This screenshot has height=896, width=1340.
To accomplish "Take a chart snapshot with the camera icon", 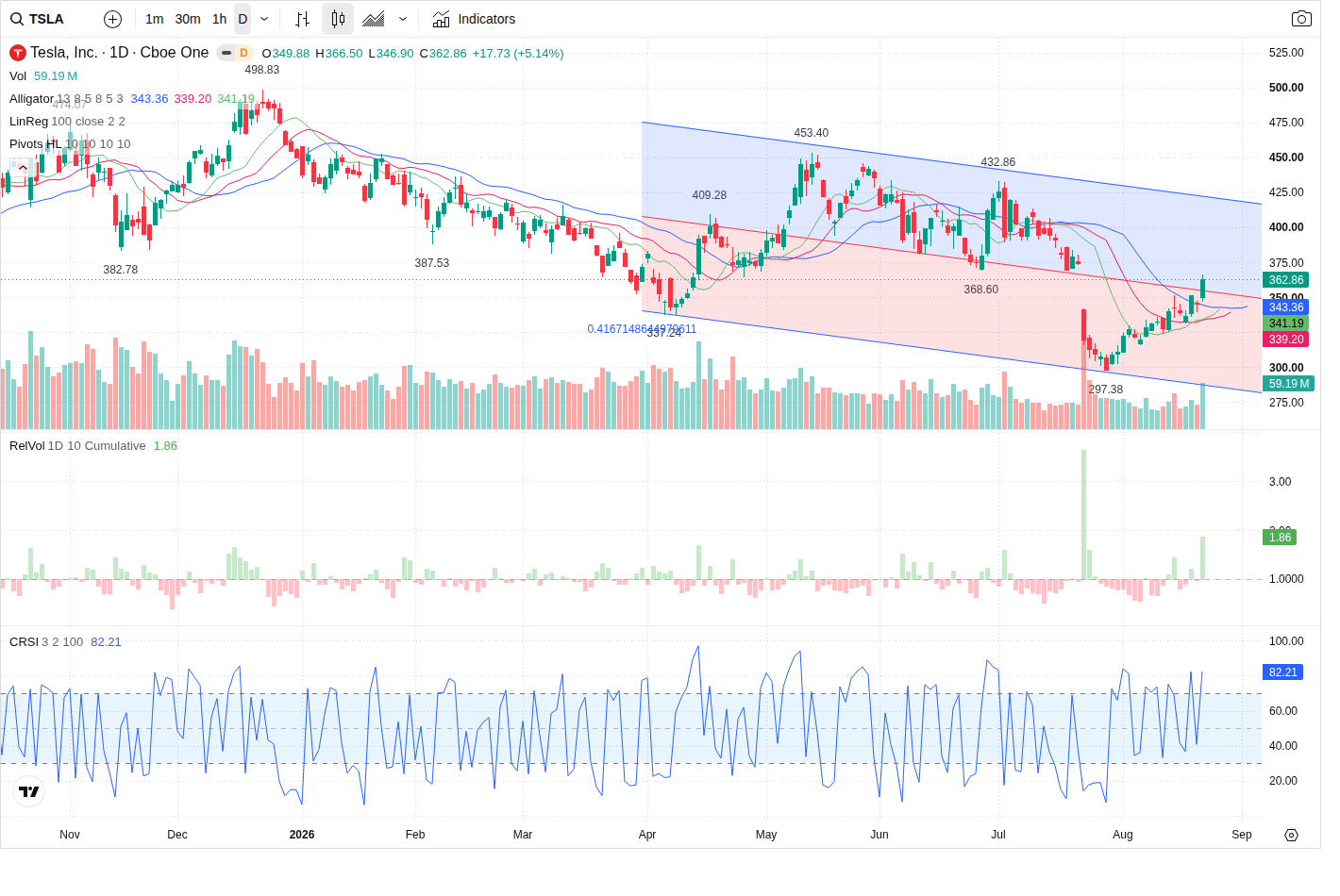I will point(1301,19).
